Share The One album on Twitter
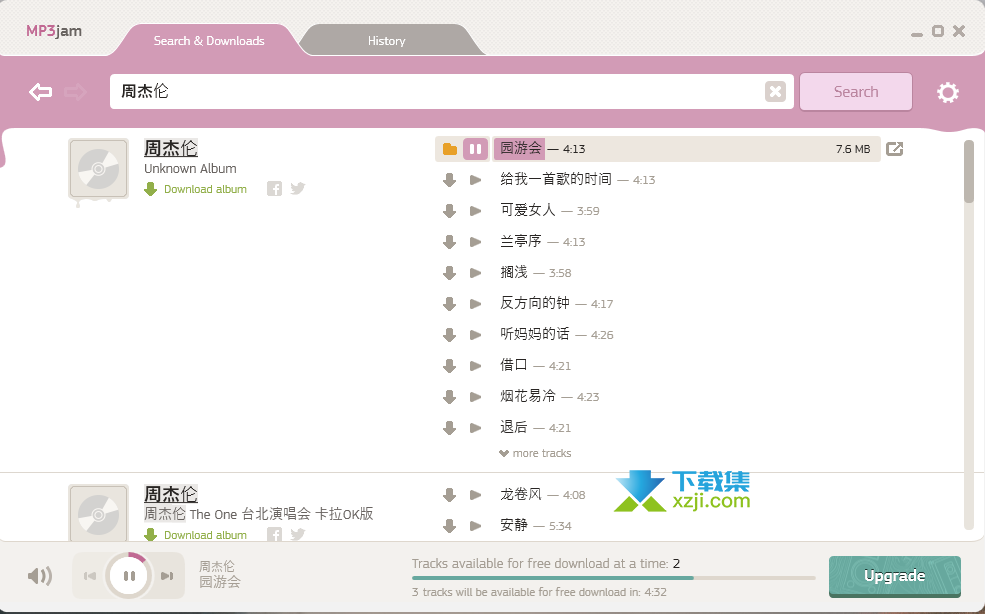 298,534
